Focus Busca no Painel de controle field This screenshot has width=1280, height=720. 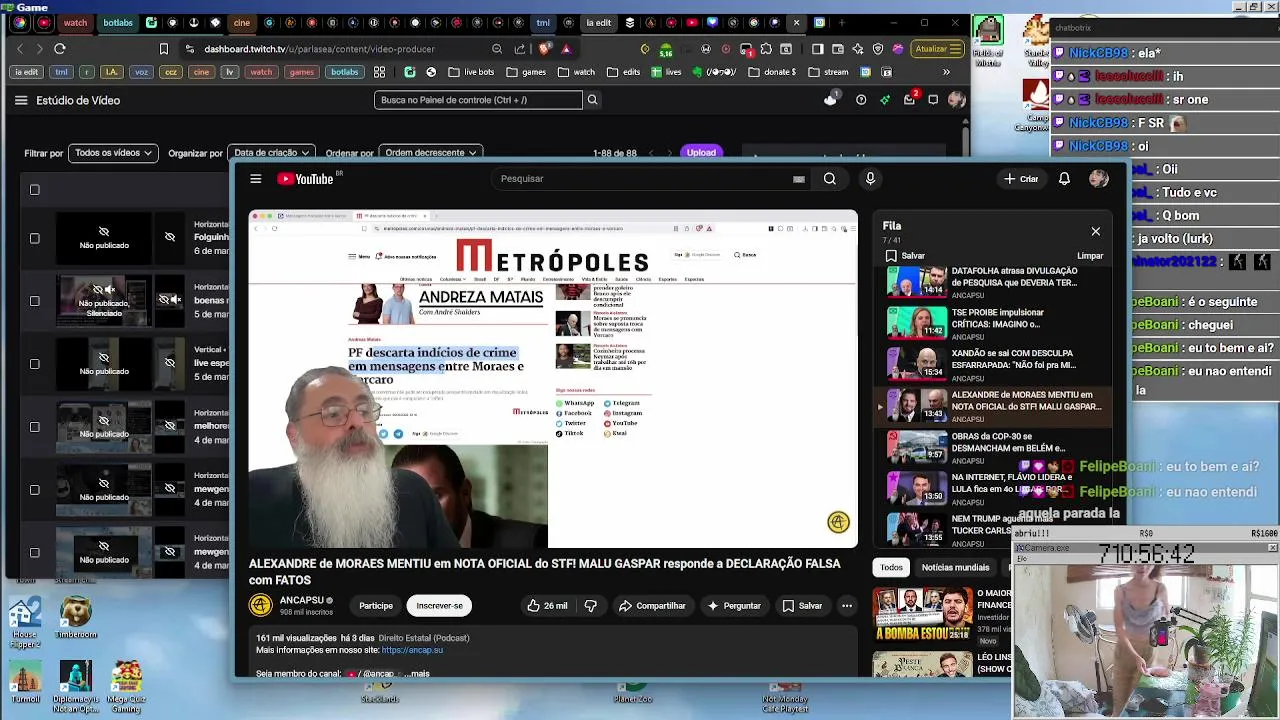478,100
